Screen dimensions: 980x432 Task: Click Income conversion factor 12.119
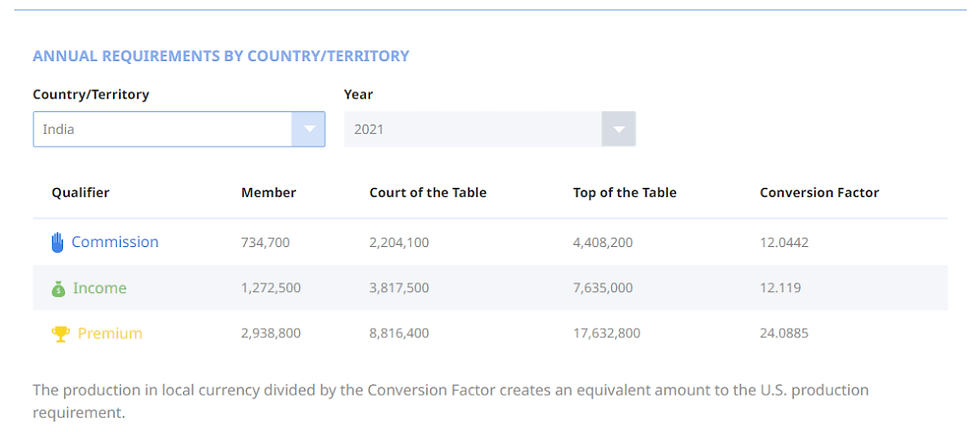pyautogui.click(x=780, y=288)
